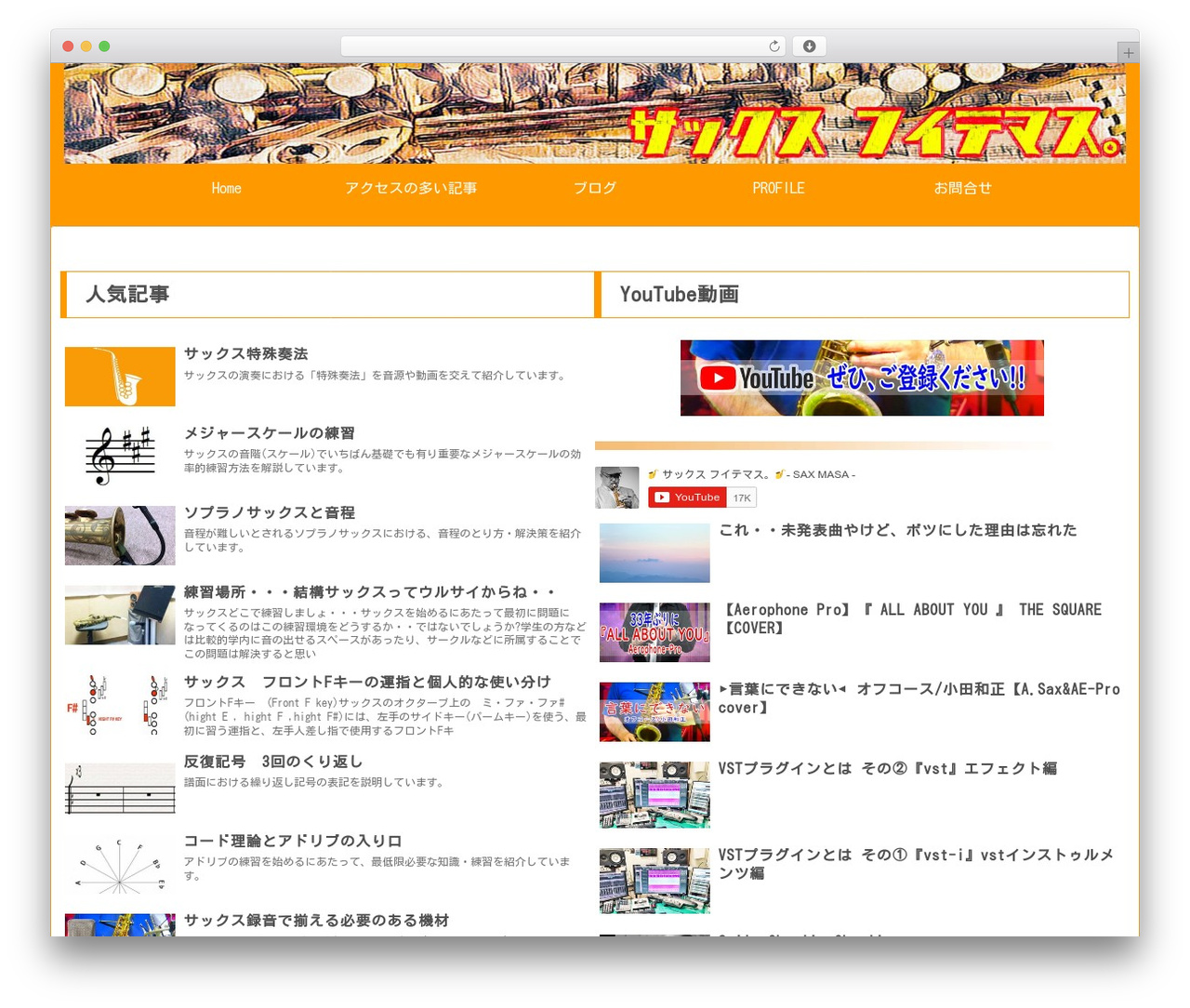Open video Aerophone Pro ALL ABOUT YOU

pos(910,618)
